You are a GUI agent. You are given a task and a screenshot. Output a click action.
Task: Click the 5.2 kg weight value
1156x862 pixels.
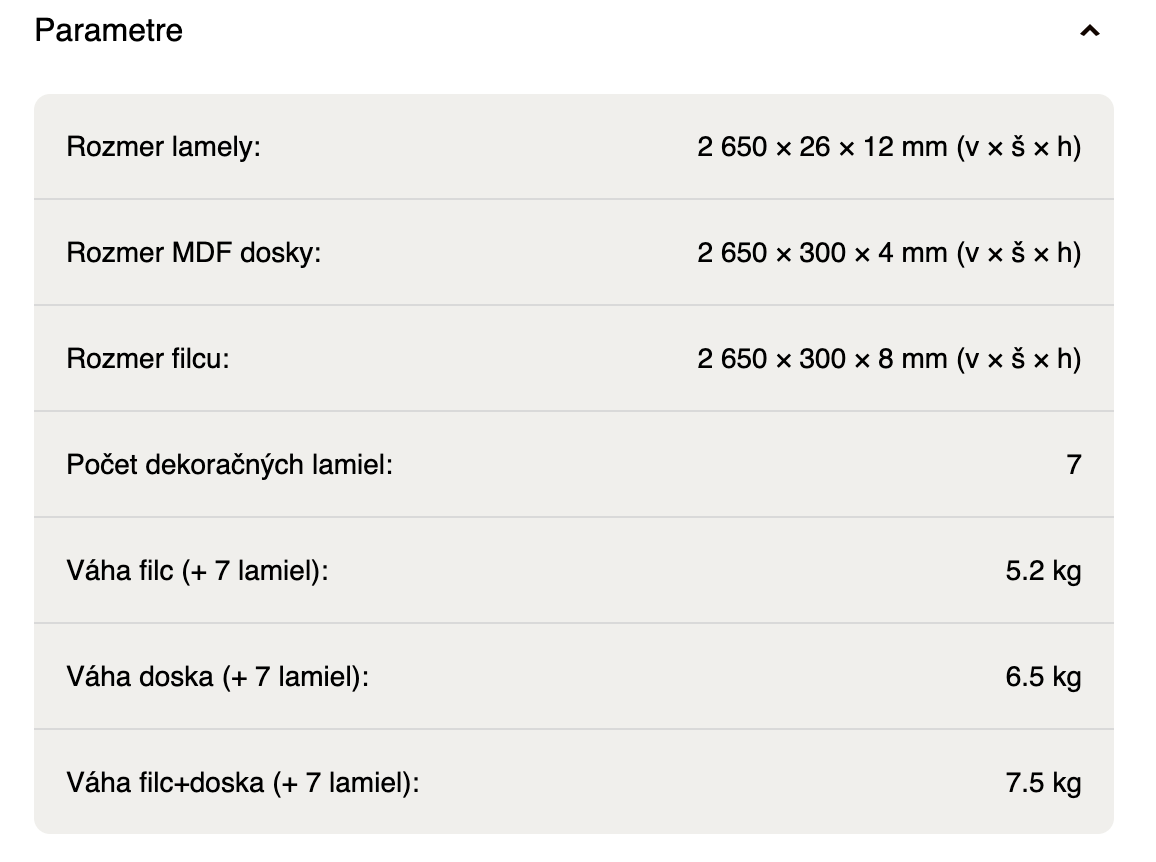point(1043,571)
